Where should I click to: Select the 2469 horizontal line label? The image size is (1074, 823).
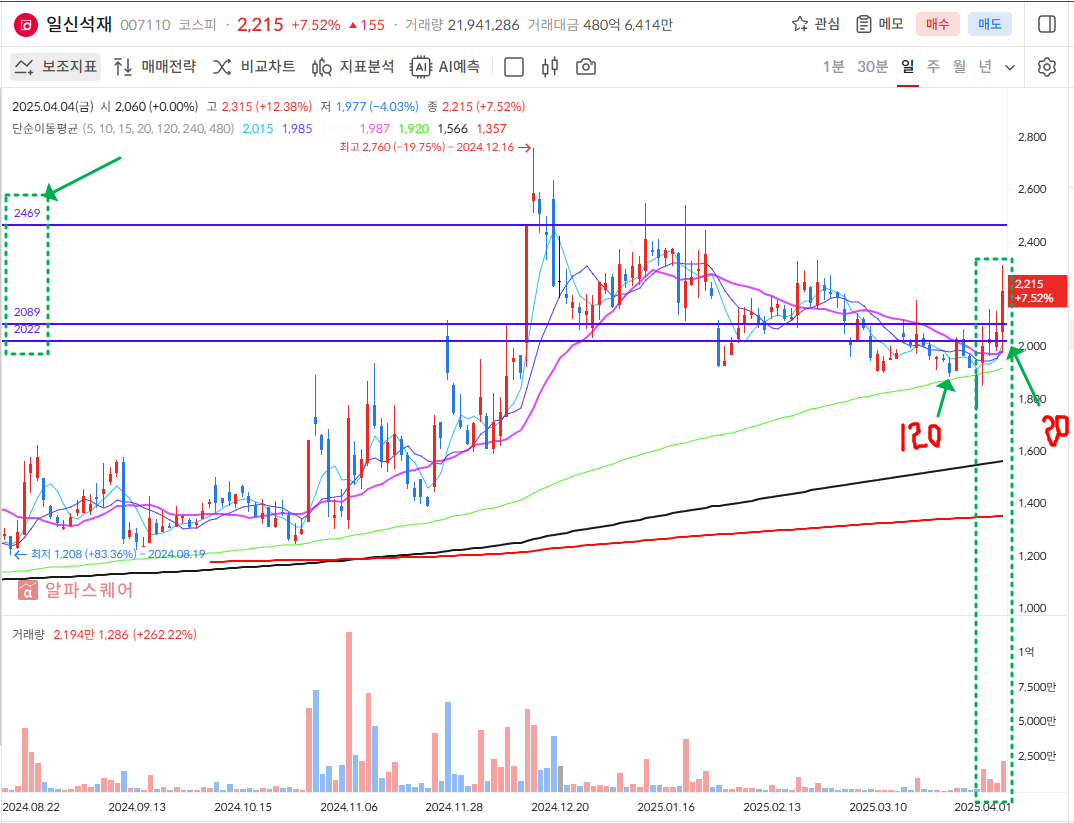click(x=27, y=213)
